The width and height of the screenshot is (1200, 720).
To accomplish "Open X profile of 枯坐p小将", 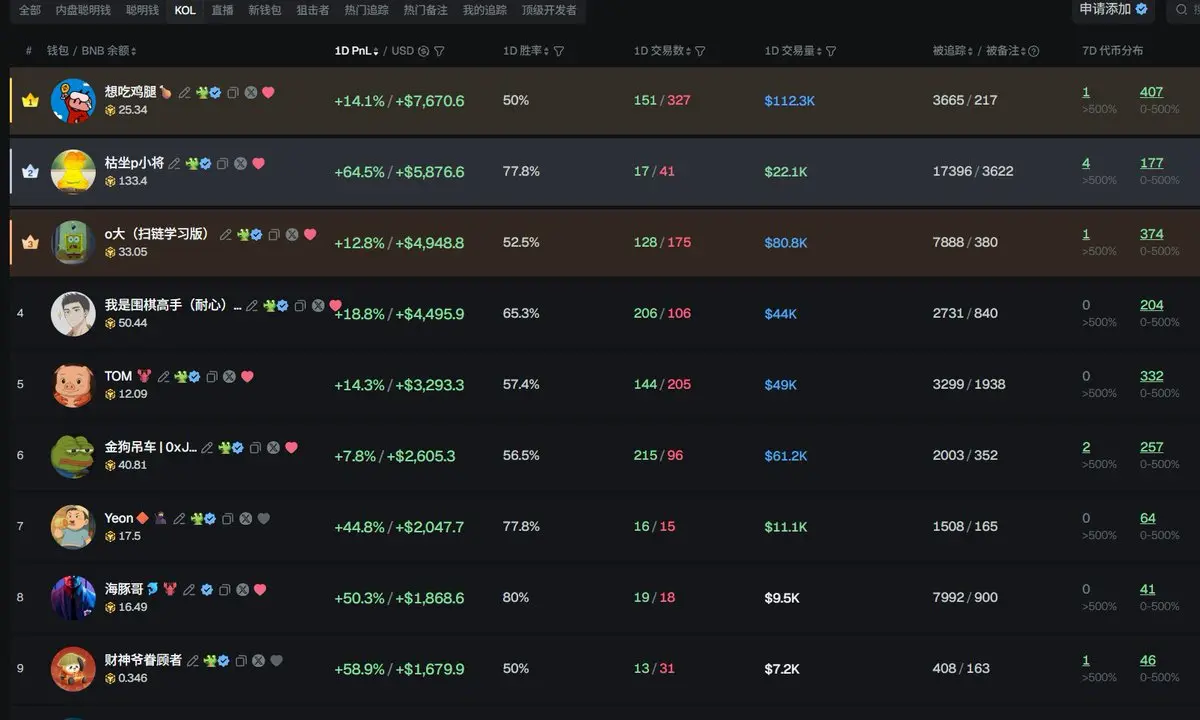I will [240, 164].
